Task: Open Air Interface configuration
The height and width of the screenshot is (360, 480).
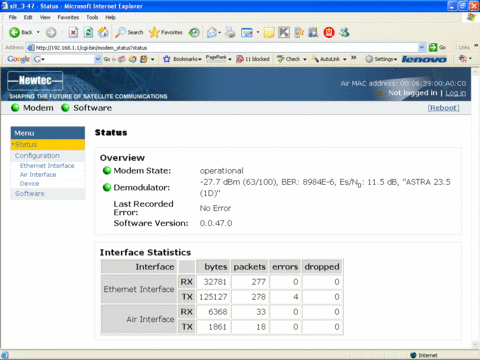Action: (38, 175)
